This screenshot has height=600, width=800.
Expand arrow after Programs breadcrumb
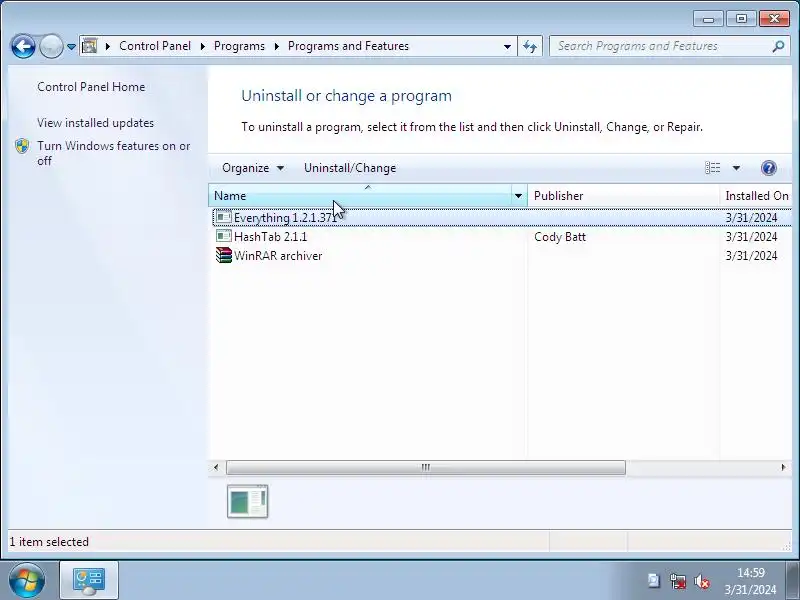(x=277, y=46)
